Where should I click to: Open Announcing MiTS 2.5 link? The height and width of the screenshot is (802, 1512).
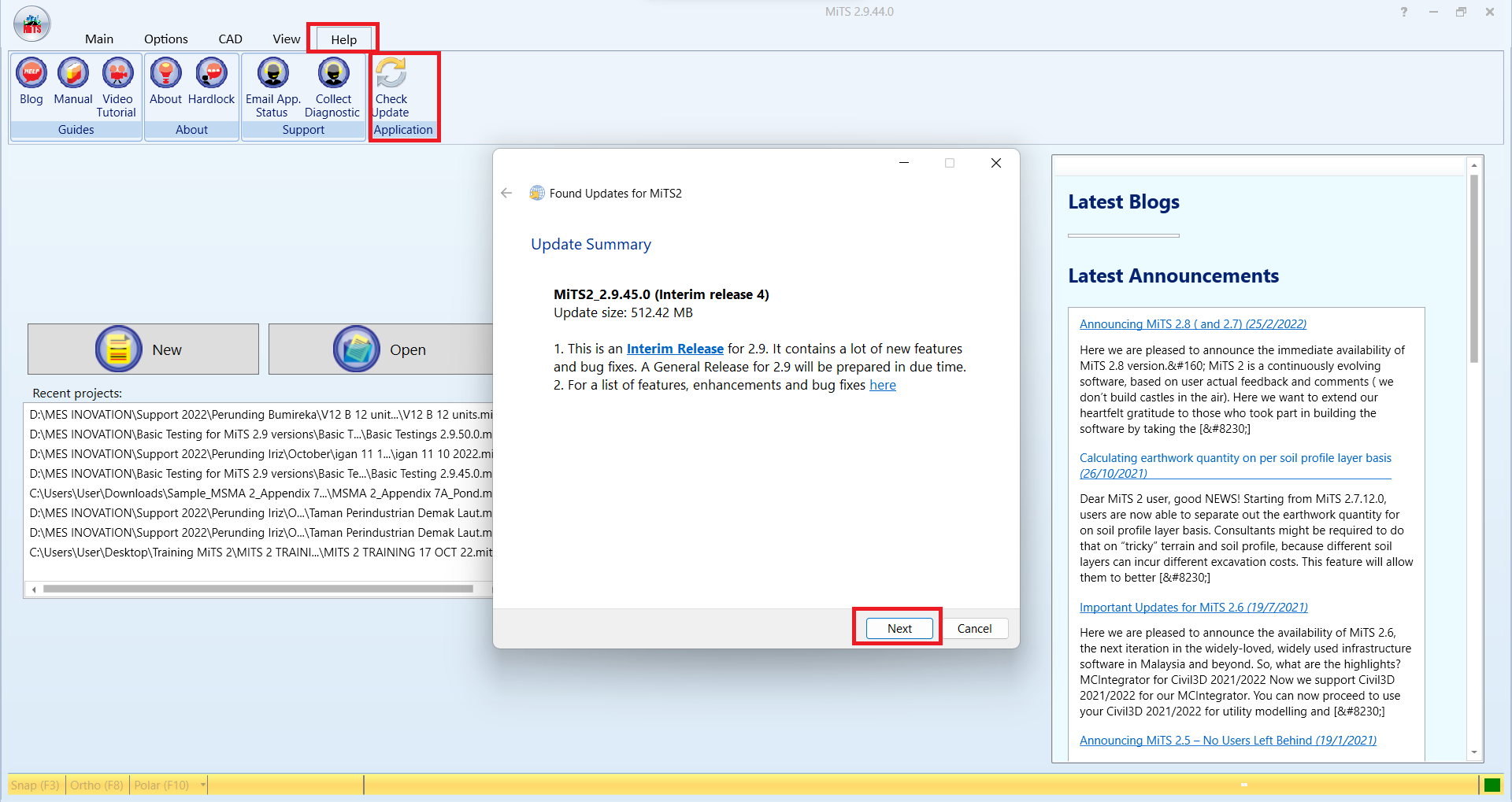[x=1228, y=741]
